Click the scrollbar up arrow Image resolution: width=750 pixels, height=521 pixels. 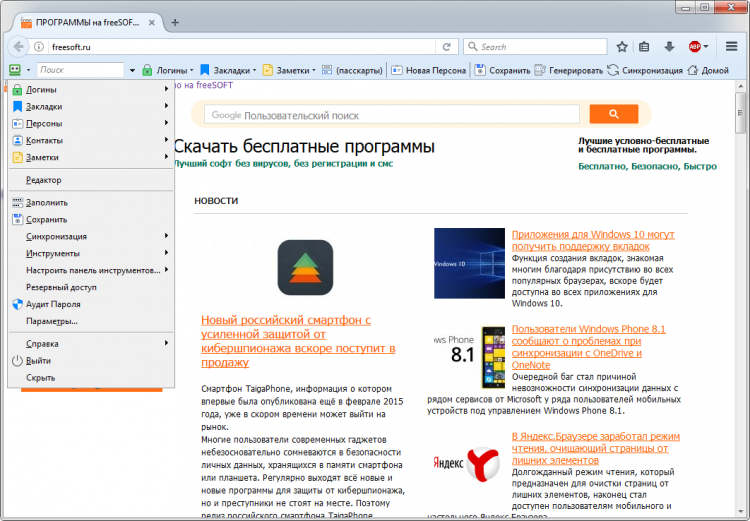[x=740, y=87]
